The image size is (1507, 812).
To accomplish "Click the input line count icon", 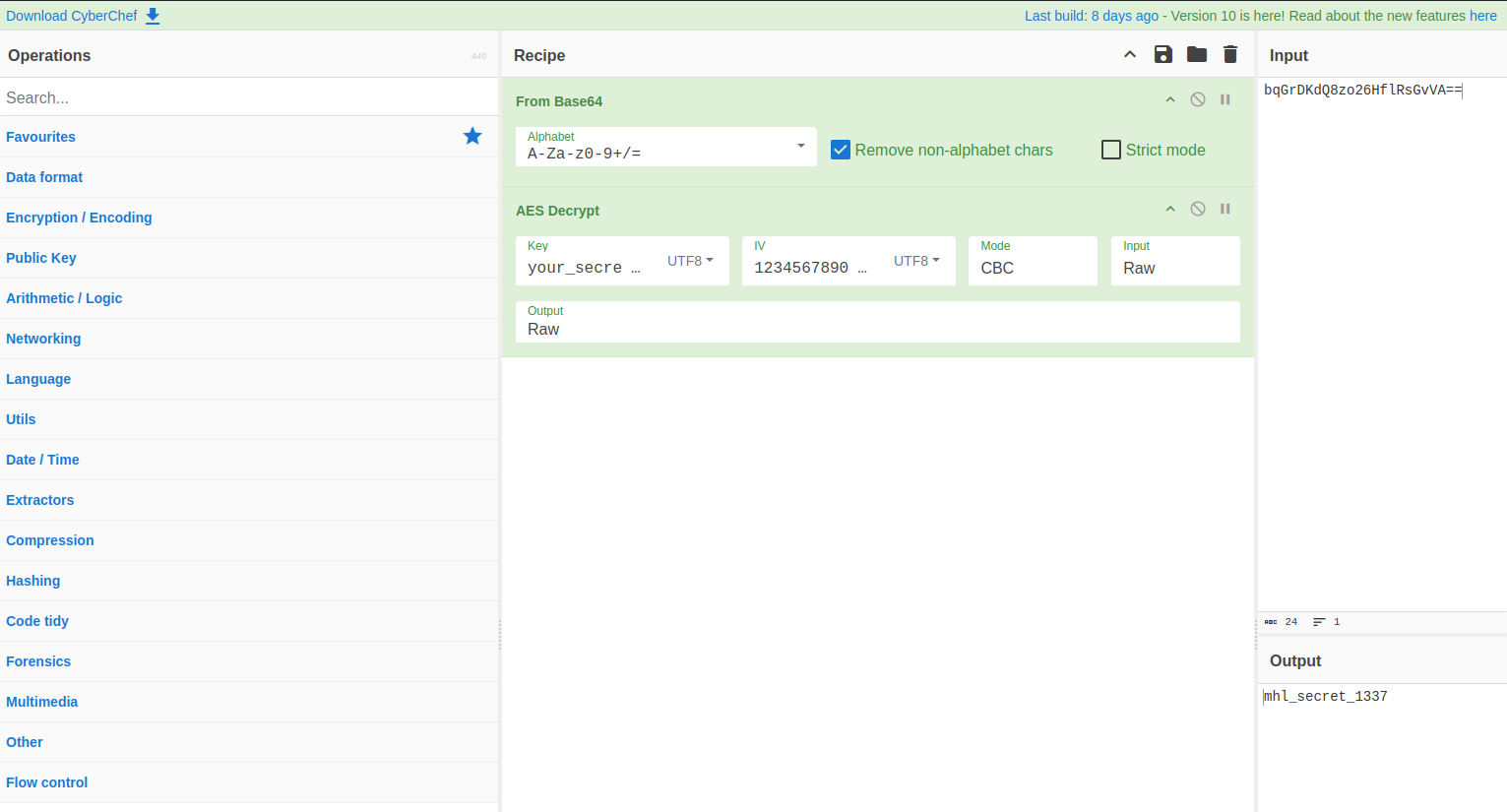I will pos(1319,622).
